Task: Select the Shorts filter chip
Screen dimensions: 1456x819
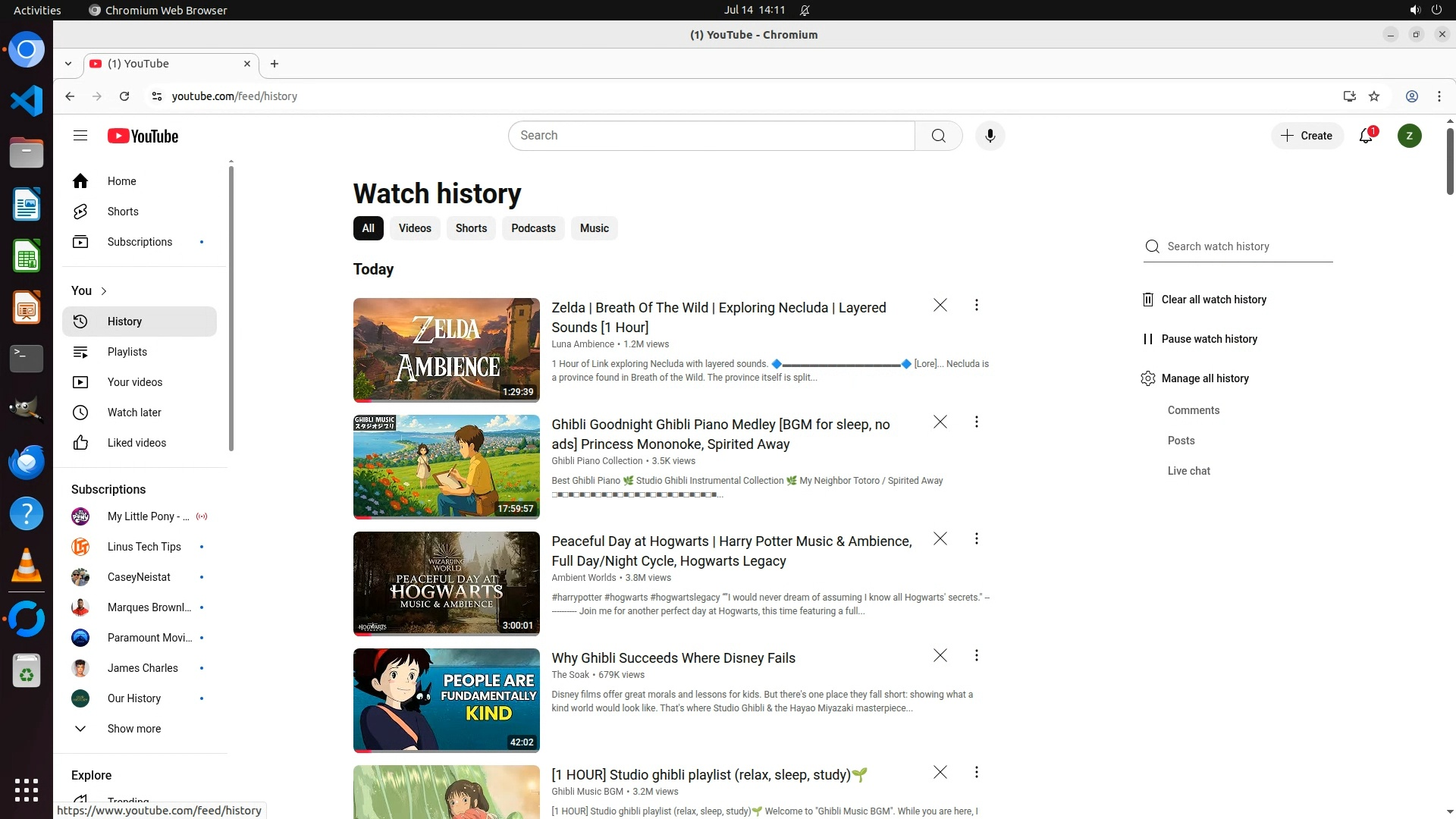Action: pos(471,228)
